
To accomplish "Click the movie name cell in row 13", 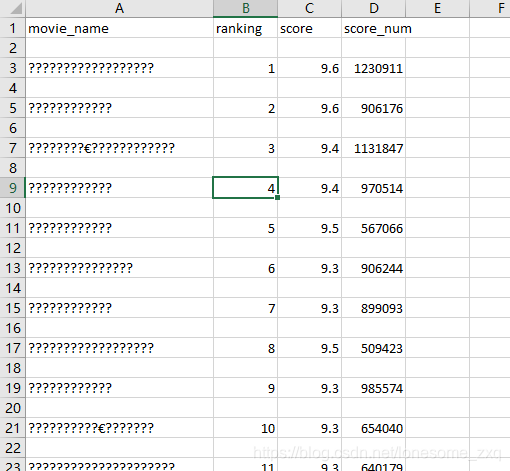I will pyautogui.click(x=119, y=268).
